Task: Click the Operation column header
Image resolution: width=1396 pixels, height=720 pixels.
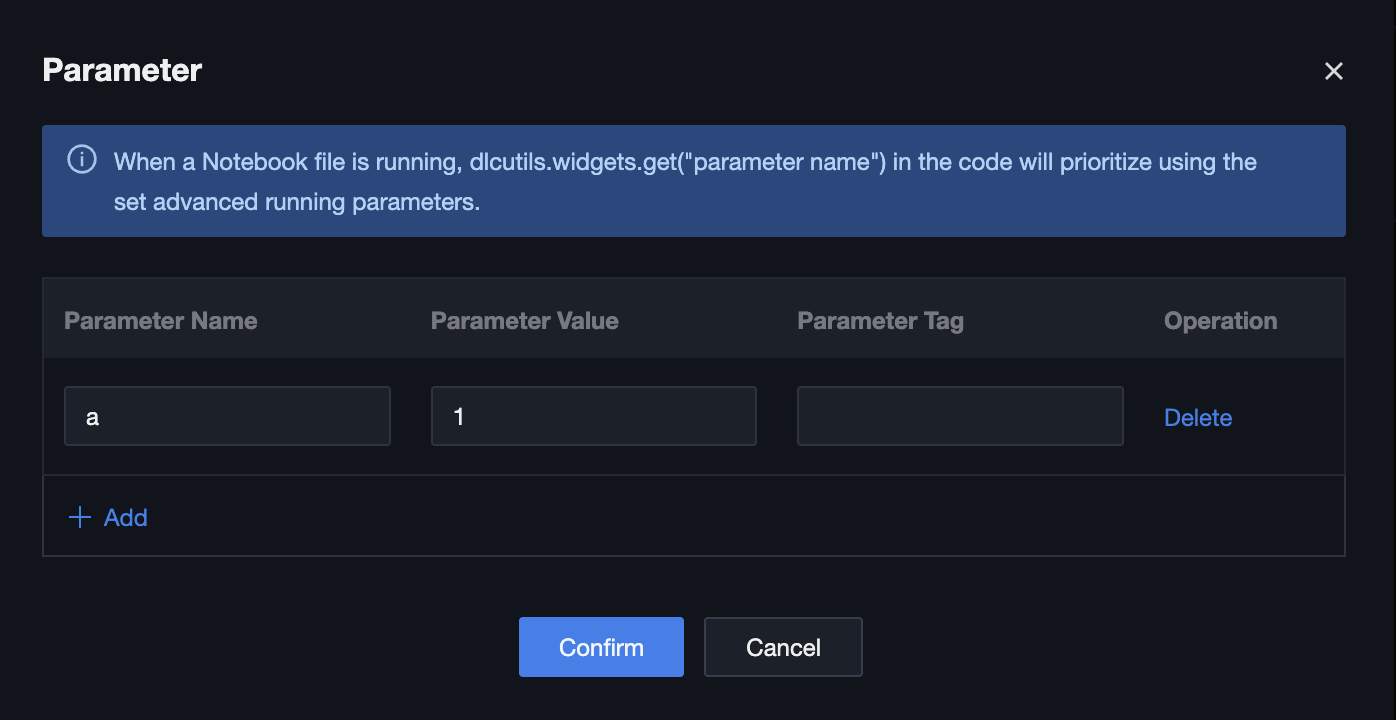Action: (x=1220, y=321)
